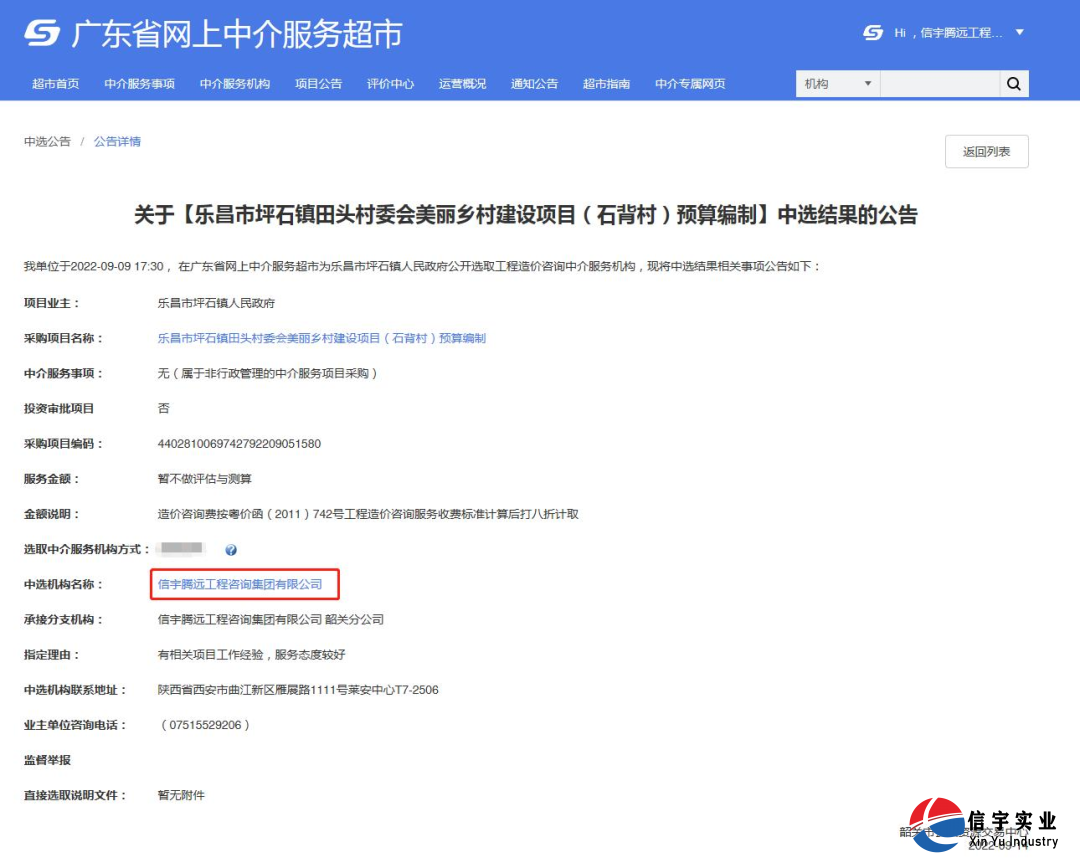Open the 超市首页 menu item
Screen dimensions: 1080x868
(55, 84)
